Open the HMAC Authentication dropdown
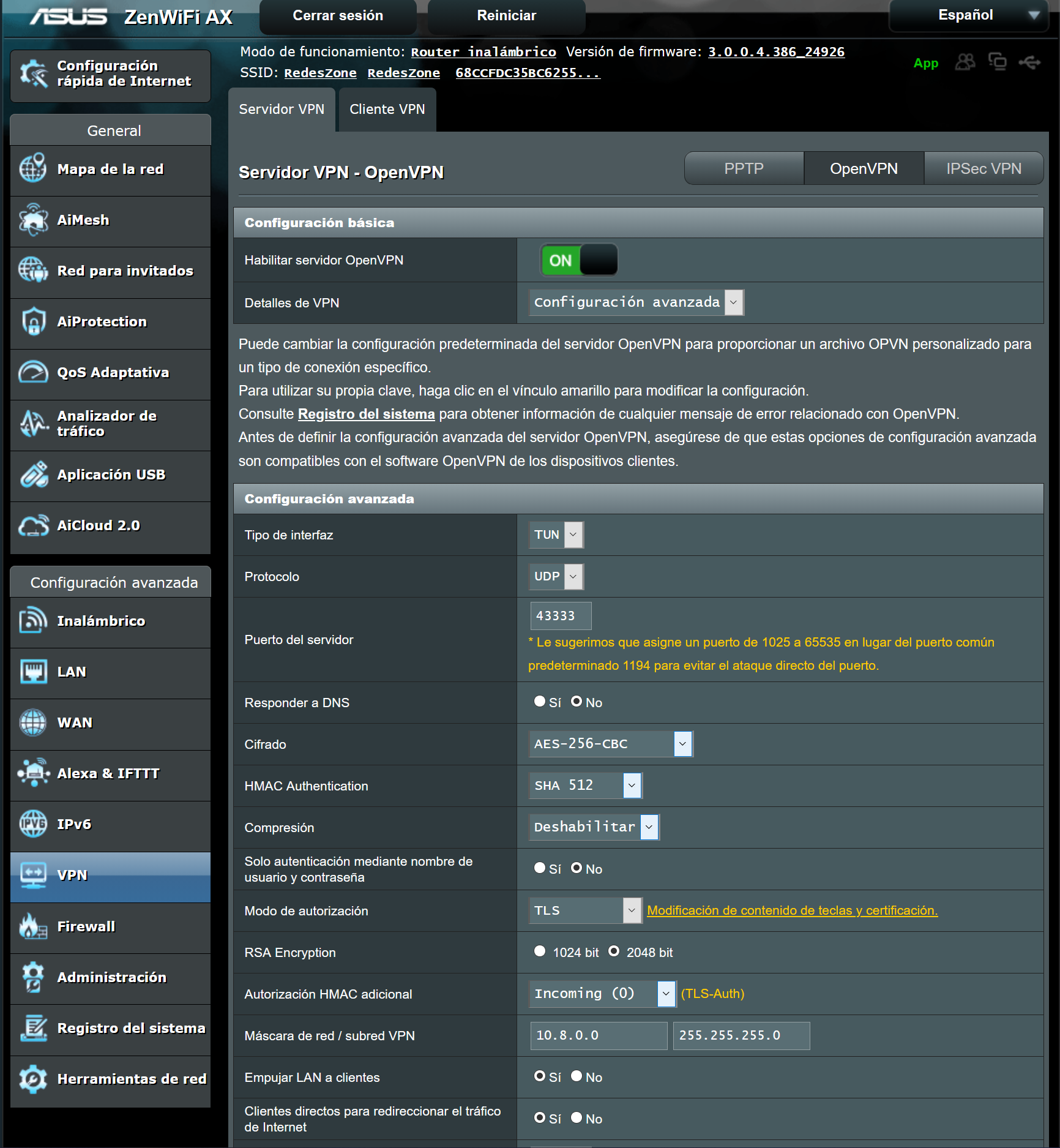Screen dimensions: 1060x1148 click(586, 786)
